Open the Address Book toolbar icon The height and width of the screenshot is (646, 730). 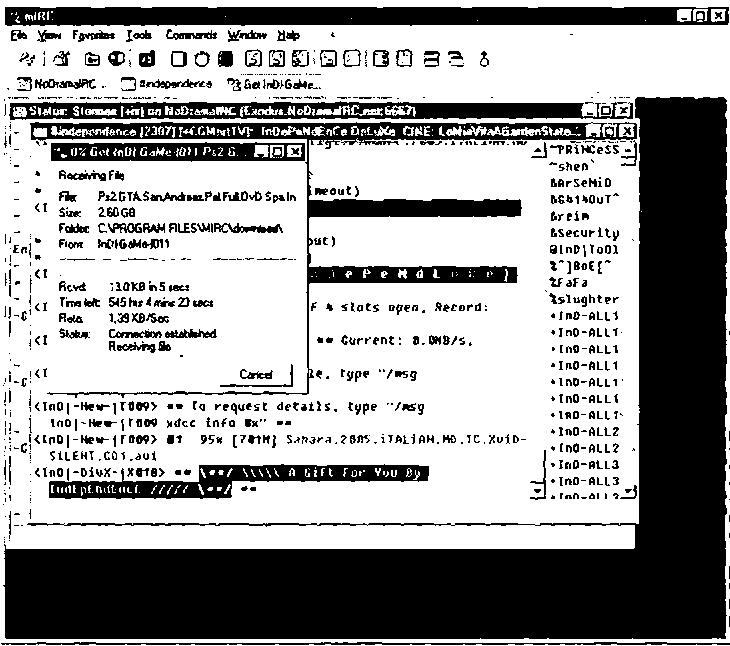point(179,59)
